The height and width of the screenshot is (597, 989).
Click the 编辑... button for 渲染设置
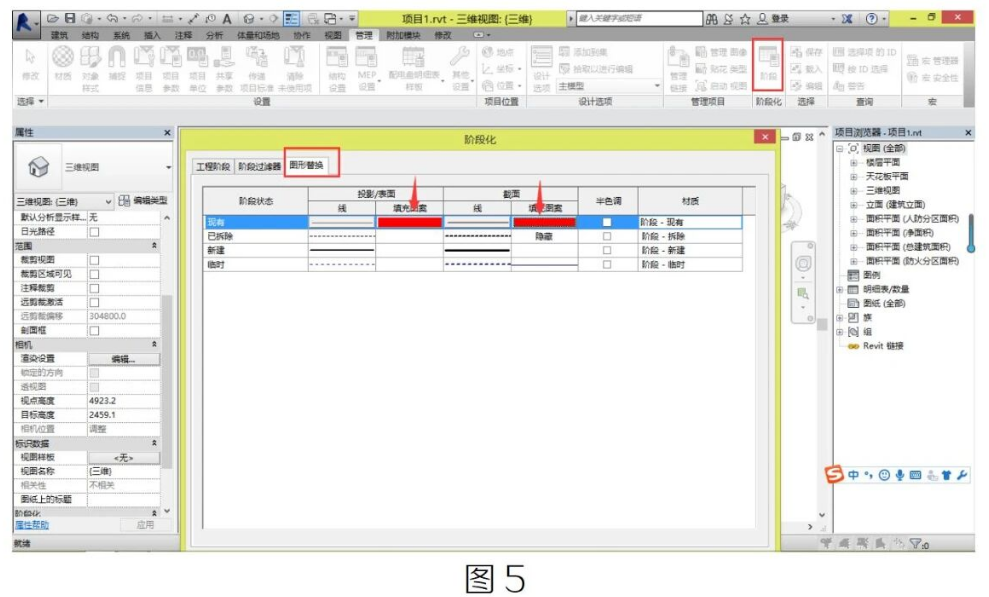click(x=124, y=359)
